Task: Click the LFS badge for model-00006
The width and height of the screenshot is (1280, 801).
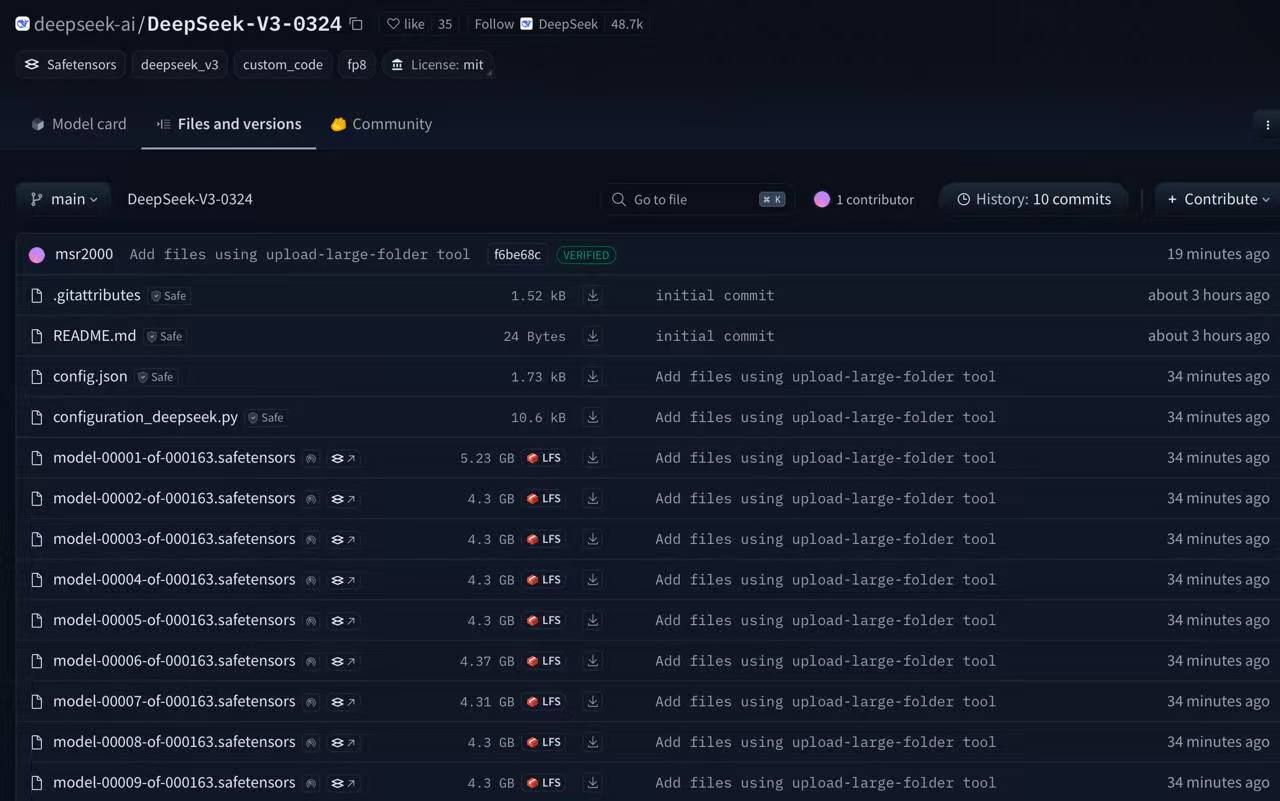Action: [x=544, y=661]
